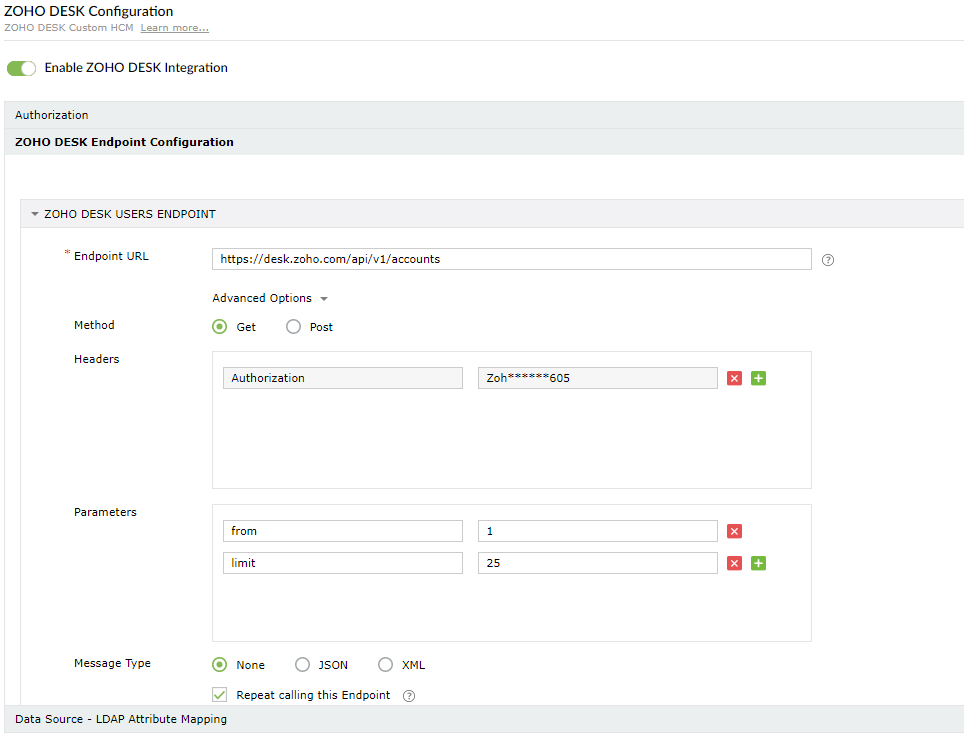Click the Endpoint URL input field
Screen dimensions: 964x755
coord(511,259)
